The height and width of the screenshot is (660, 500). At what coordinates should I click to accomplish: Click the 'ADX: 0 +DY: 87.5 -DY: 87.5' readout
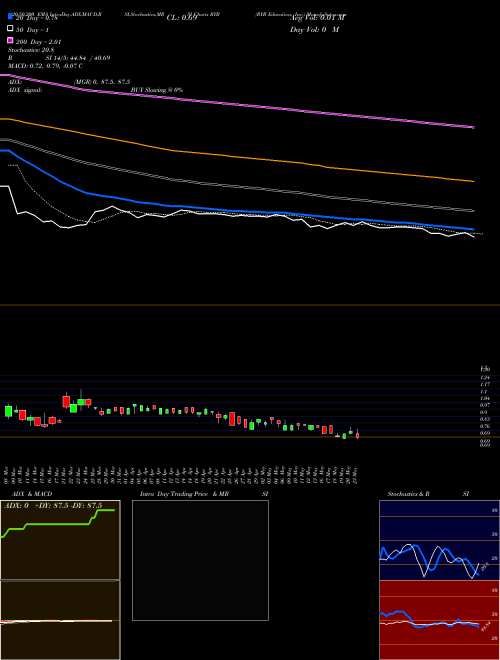coord(53,506)
